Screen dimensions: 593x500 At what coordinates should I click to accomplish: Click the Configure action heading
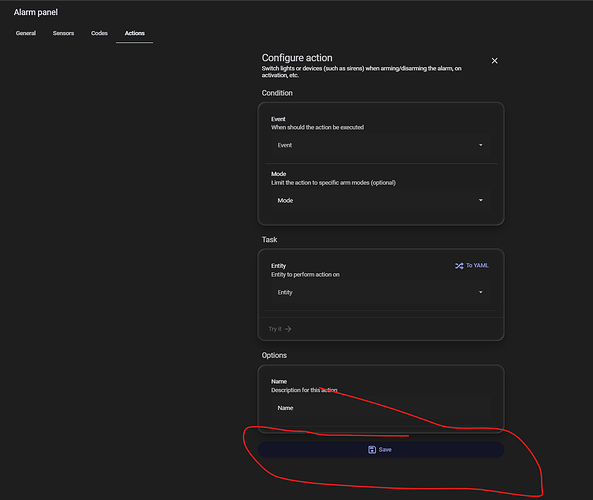[297, 58]
